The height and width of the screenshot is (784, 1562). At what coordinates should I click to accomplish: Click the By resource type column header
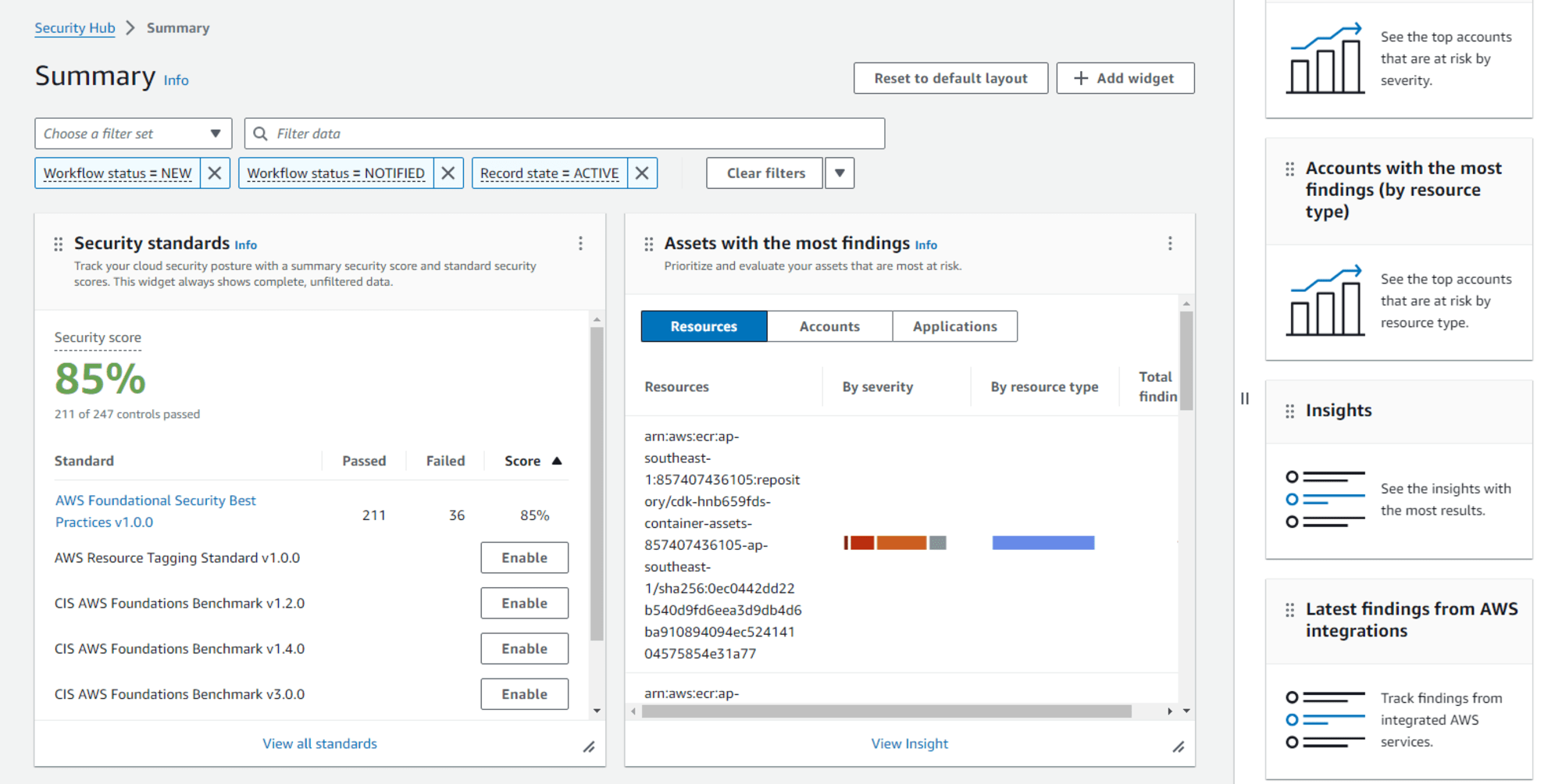(1044, 387)
